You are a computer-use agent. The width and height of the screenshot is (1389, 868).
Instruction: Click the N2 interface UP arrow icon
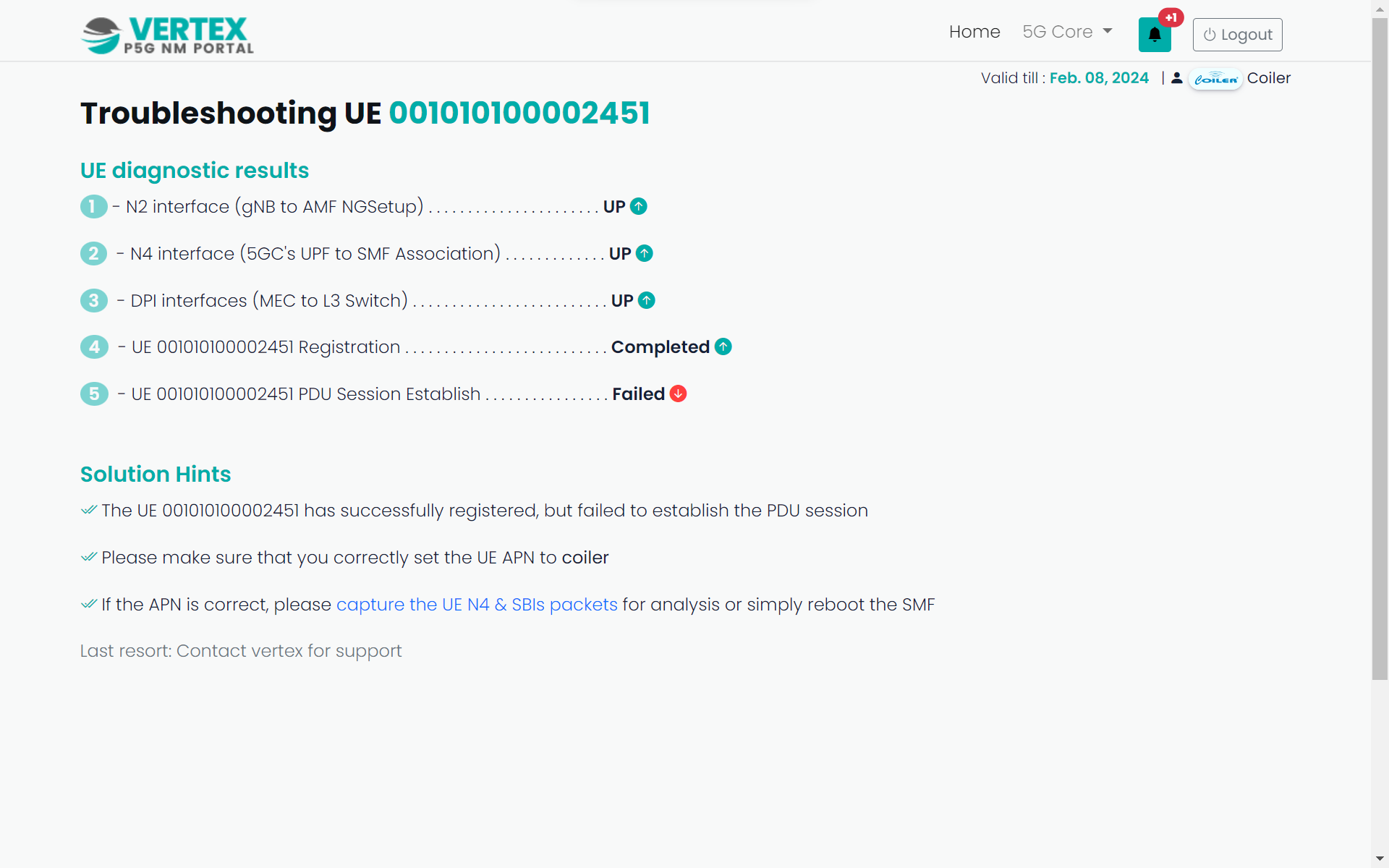coord(638,207)
